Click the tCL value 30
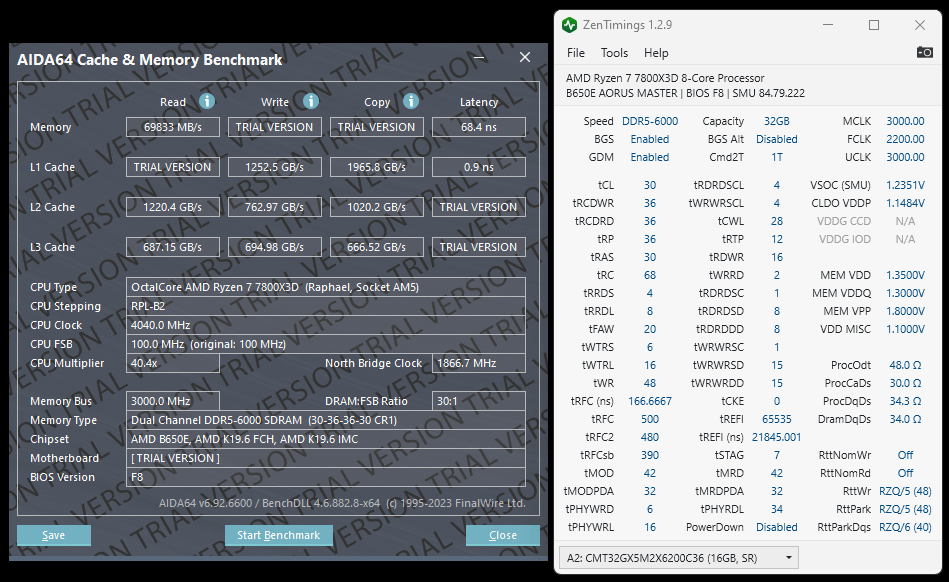Screen dimensions: 949x582 pyautogui.click(x=649, y=185)
